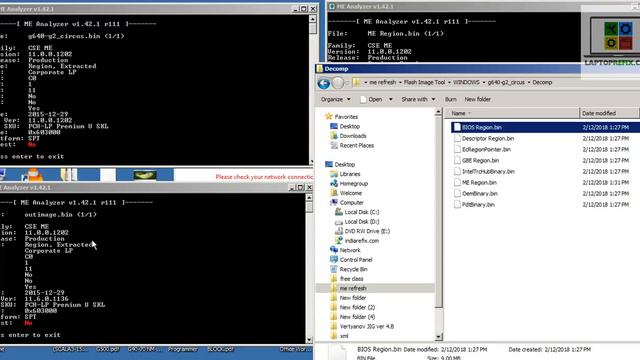Open Control Panel in navigation pane
Screen dimensions: 640x360
pyautogui.click(x=356, y=260)
